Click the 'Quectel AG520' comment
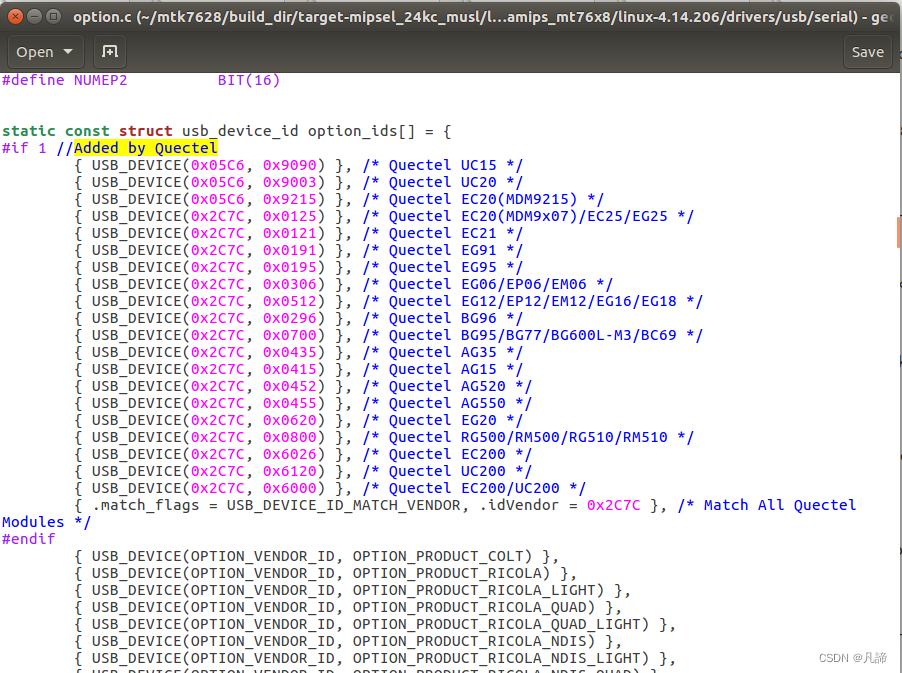Viewport: 902px width, 673px height. pos(447,386)
